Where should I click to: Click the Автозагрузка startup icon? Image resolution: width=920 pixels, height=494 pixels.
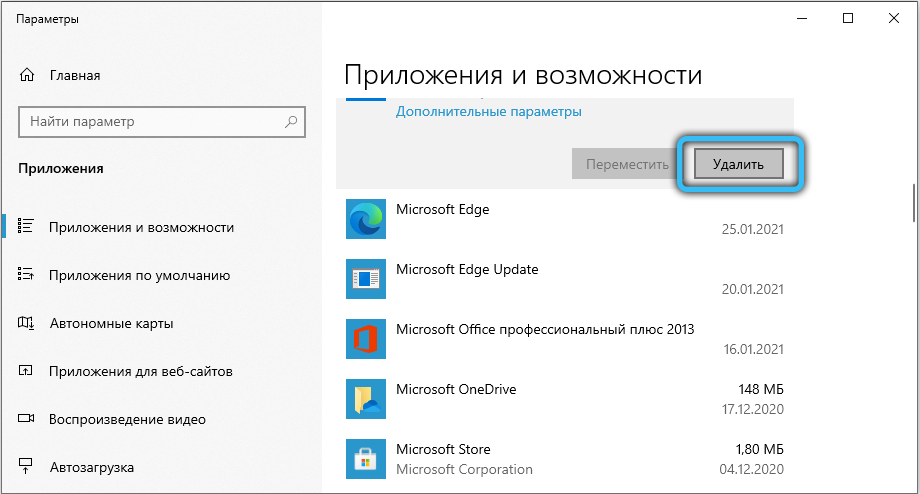click(x=27, y=467)
